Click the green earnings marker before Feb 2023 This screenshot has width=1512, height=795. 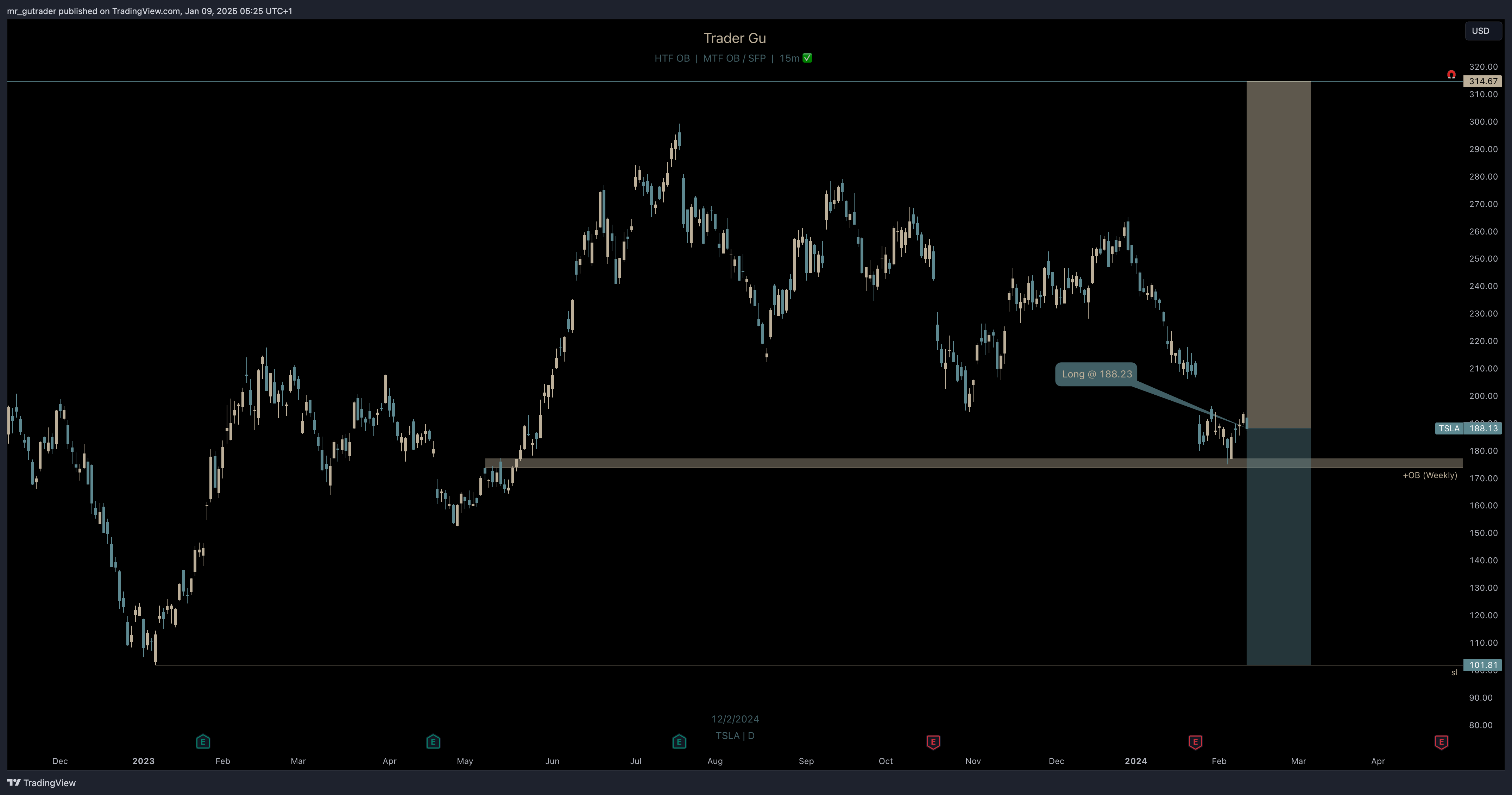click(x=202, y=741)
